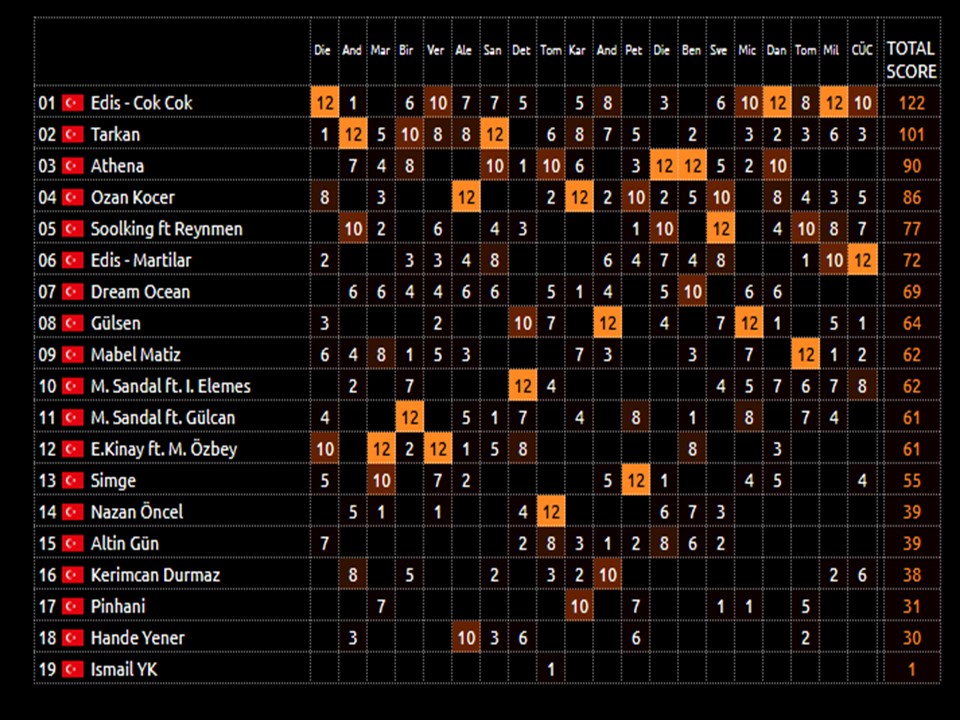960x720 pixels.
Task: Click the TOTAL SCORE column header
Action: (x=911, y=60)
